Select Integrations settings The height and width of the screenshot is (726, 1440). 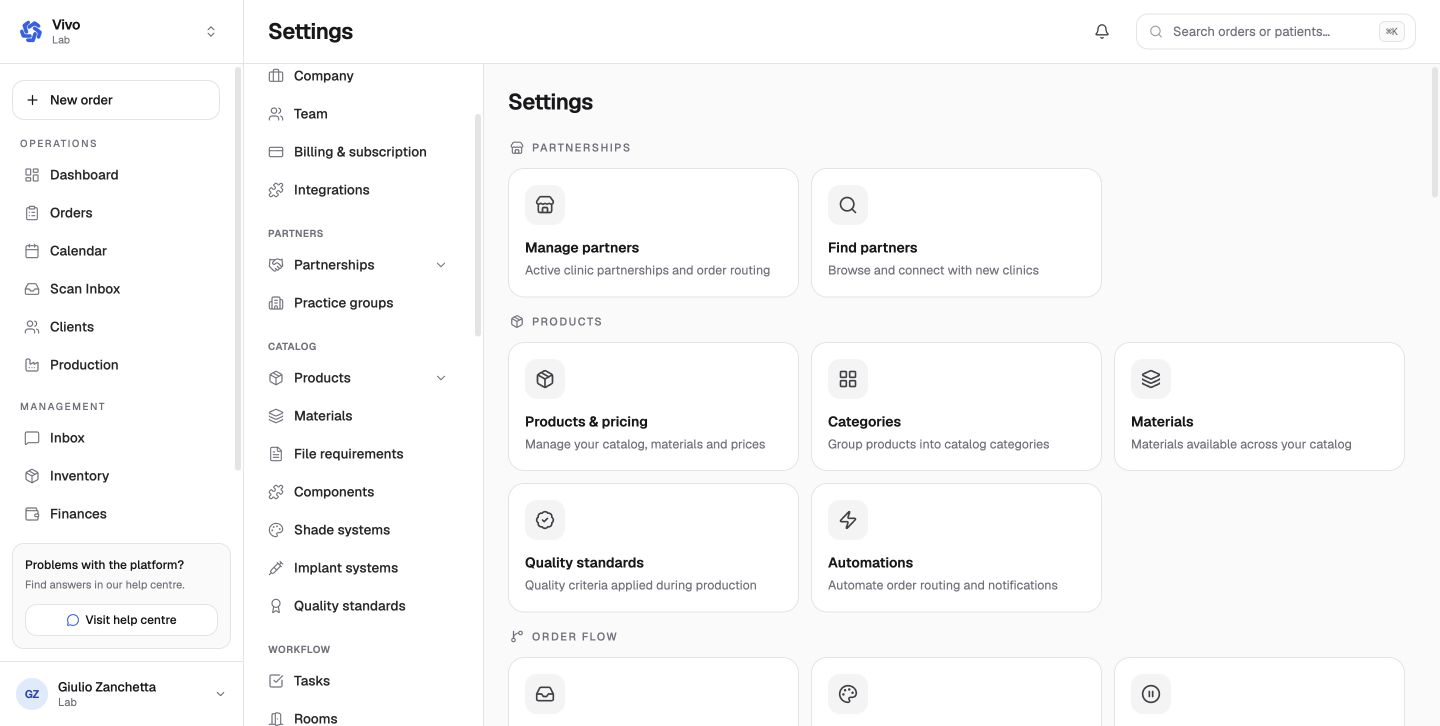(x=358, y=190)
